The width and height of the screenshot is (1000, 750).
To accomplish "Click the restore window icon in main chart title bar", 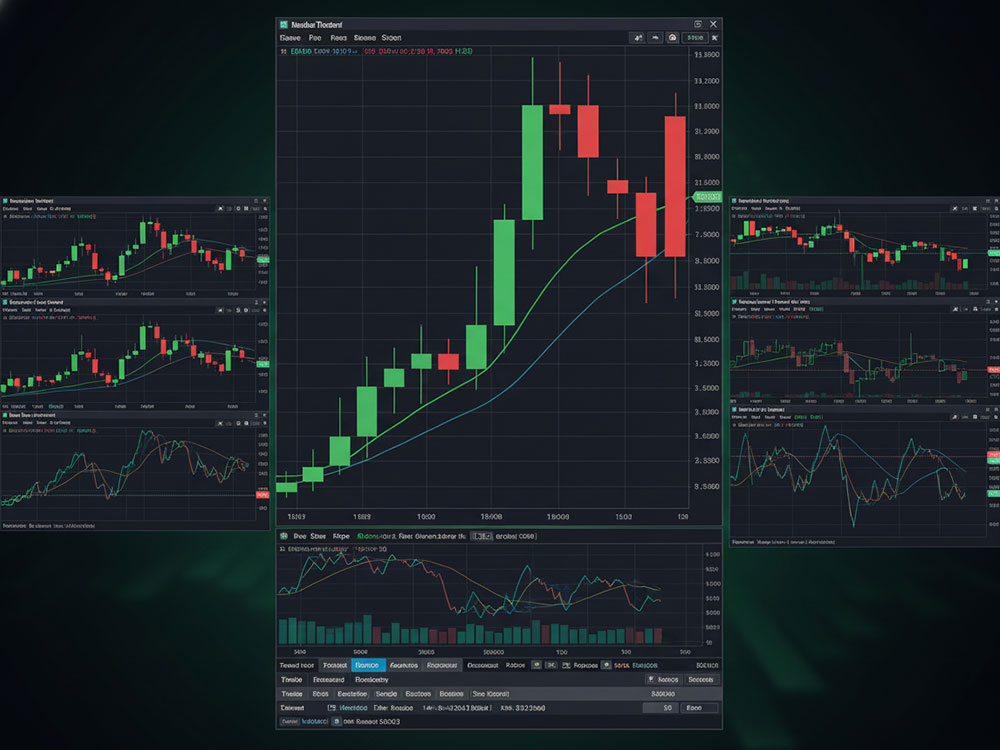I will [697, 23].
